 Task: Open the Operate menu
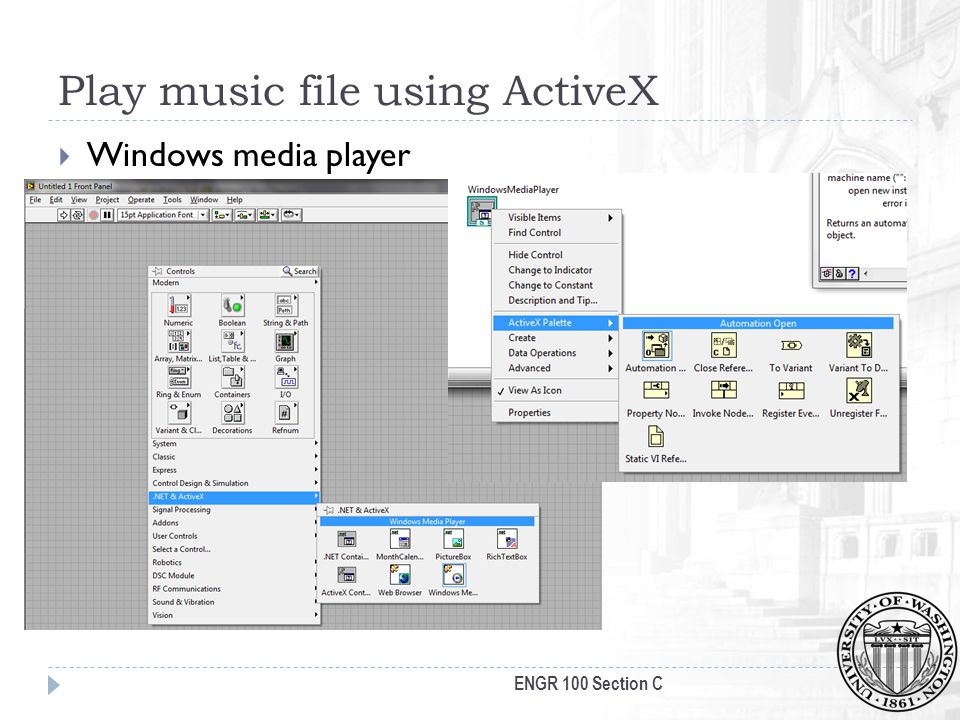141,200
